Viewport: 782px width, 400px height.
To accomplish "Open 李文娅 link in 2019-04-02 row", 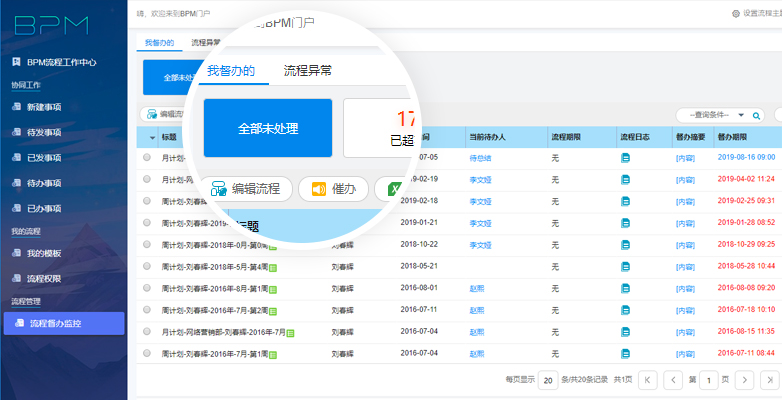I will pos(480,179).
